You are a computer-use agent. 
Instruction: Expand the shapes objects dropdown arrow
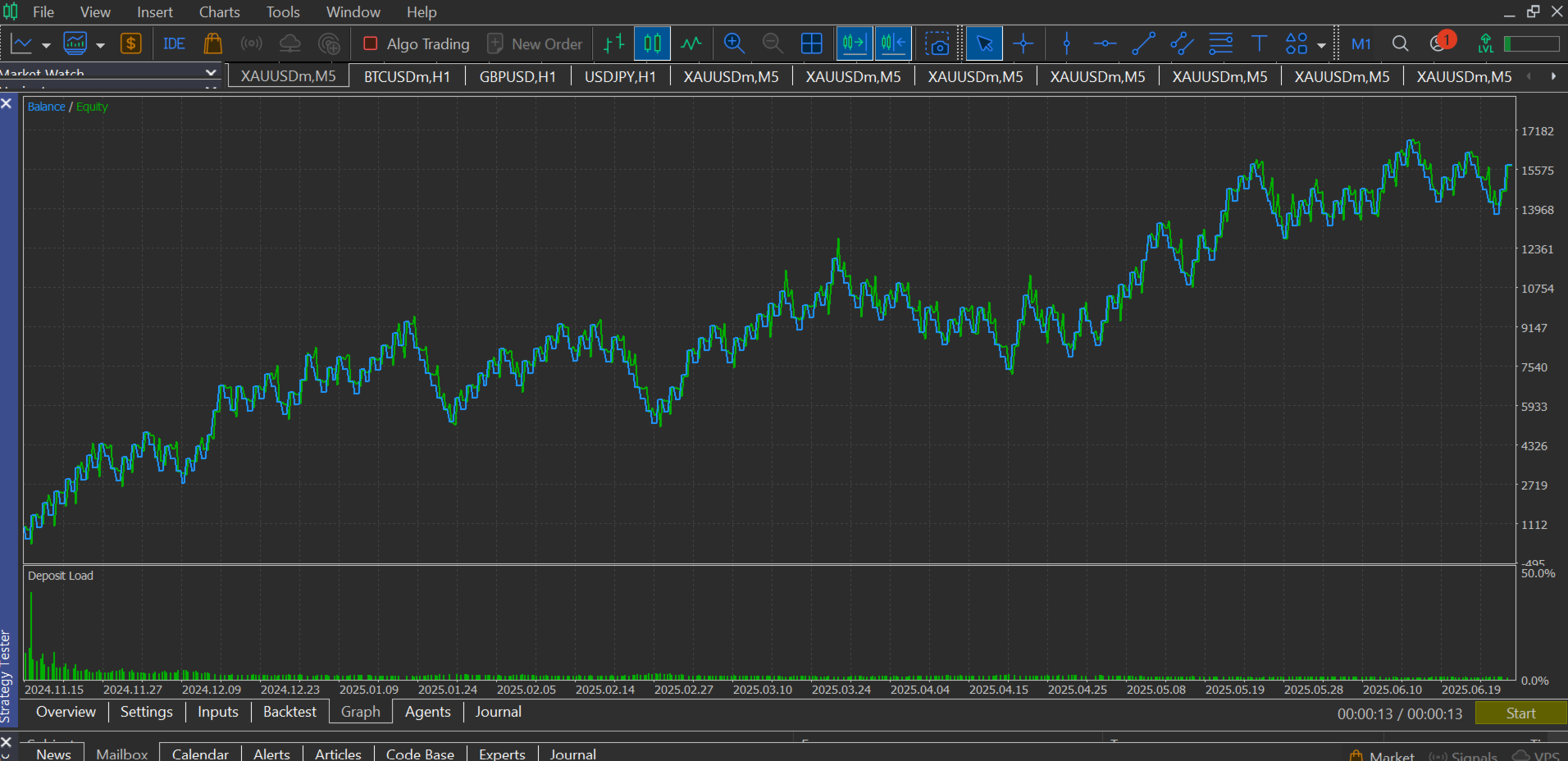tap(1321, 45)
